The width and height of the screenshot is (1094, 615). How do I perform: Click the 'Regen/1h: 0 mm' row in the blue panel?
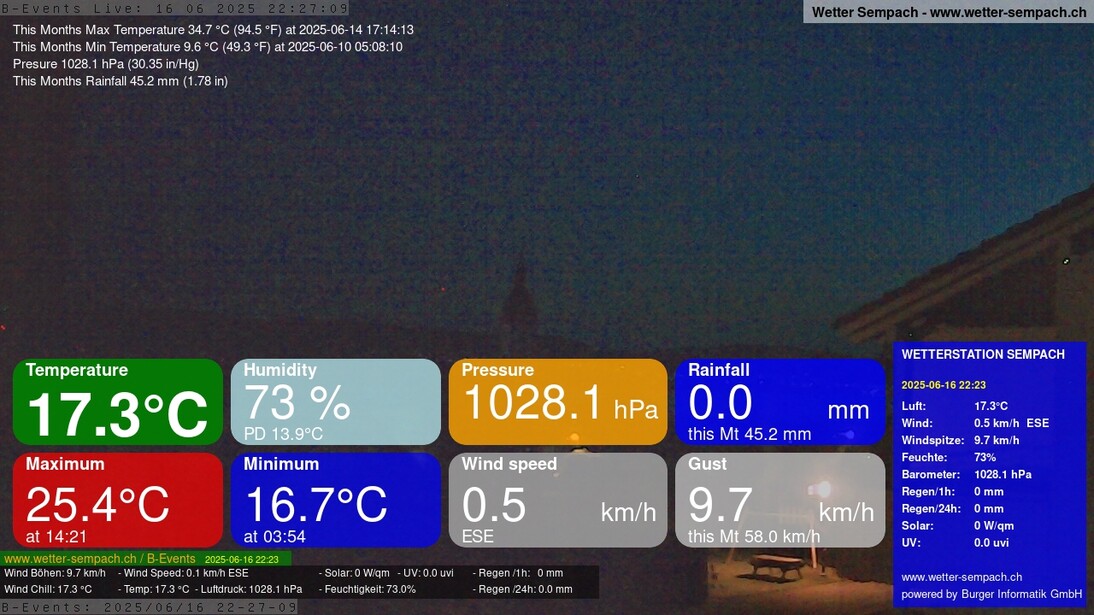coord(952,491)
